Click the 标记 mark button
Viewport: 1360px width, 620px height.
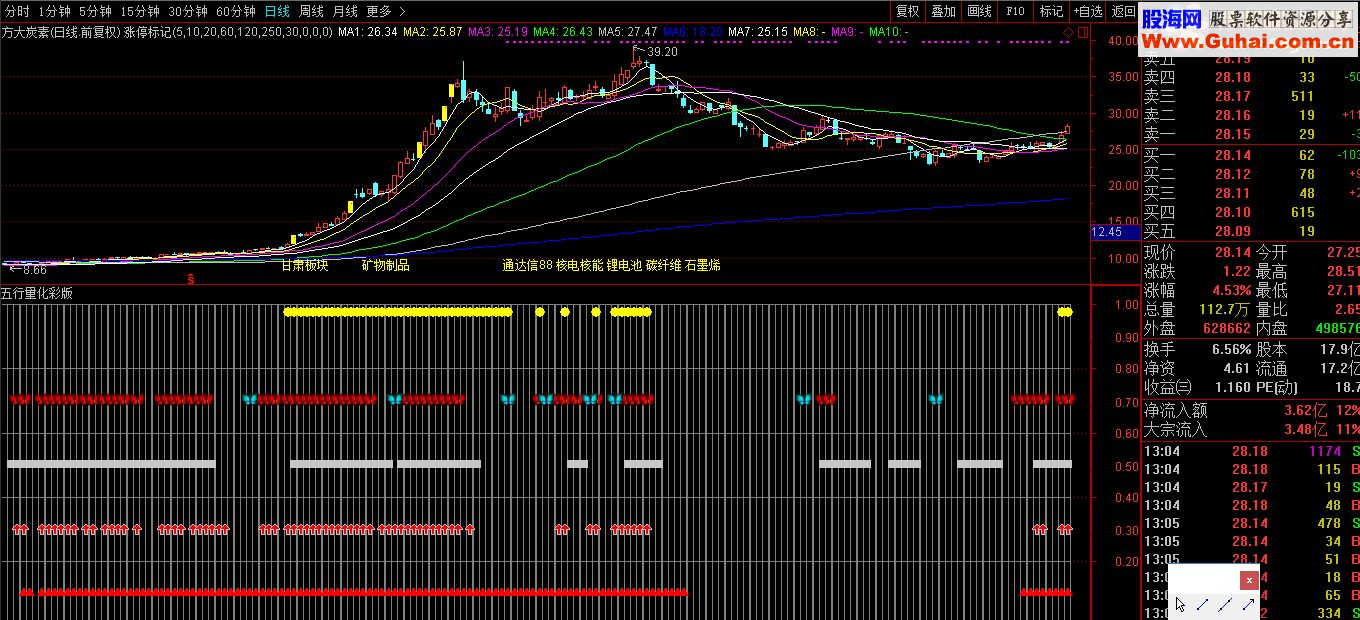[1051, 11]
